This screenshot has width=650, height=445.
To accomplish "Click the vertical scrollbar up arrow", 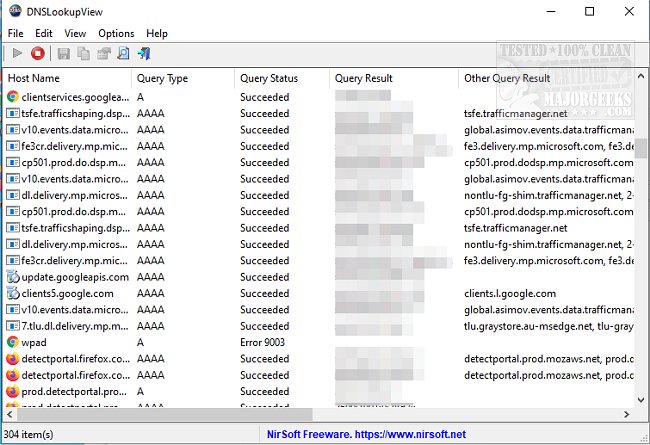I will coord(641,76).
